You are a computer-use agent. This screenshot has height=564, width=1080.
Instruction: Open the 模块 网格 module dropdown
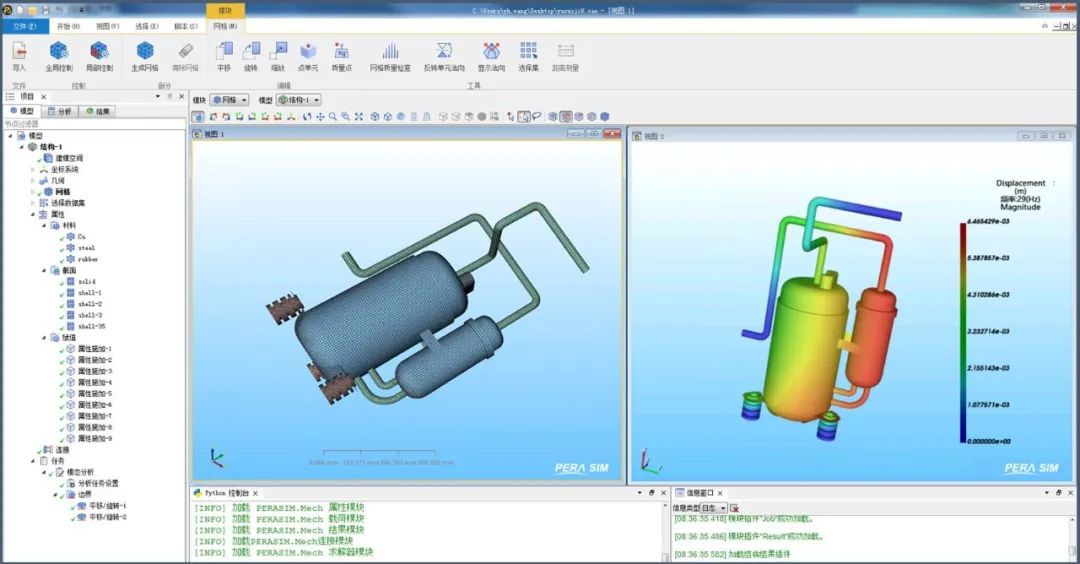229,100
